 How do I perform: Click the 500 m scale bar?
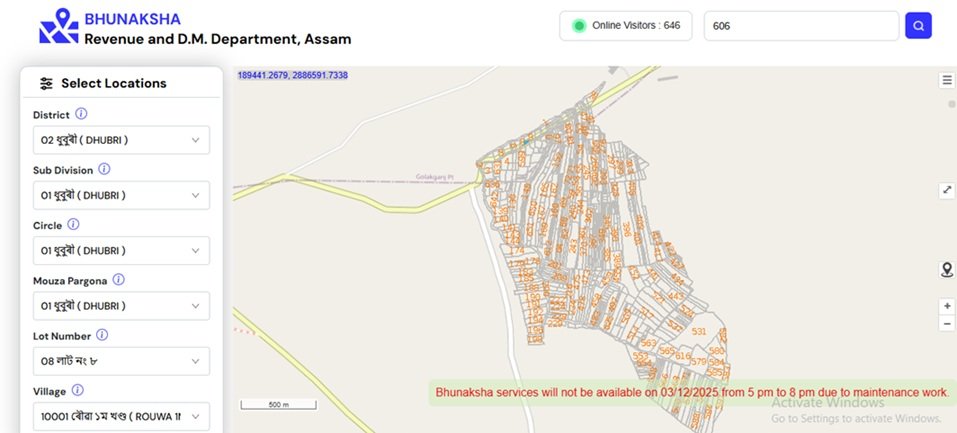(278, 404)
